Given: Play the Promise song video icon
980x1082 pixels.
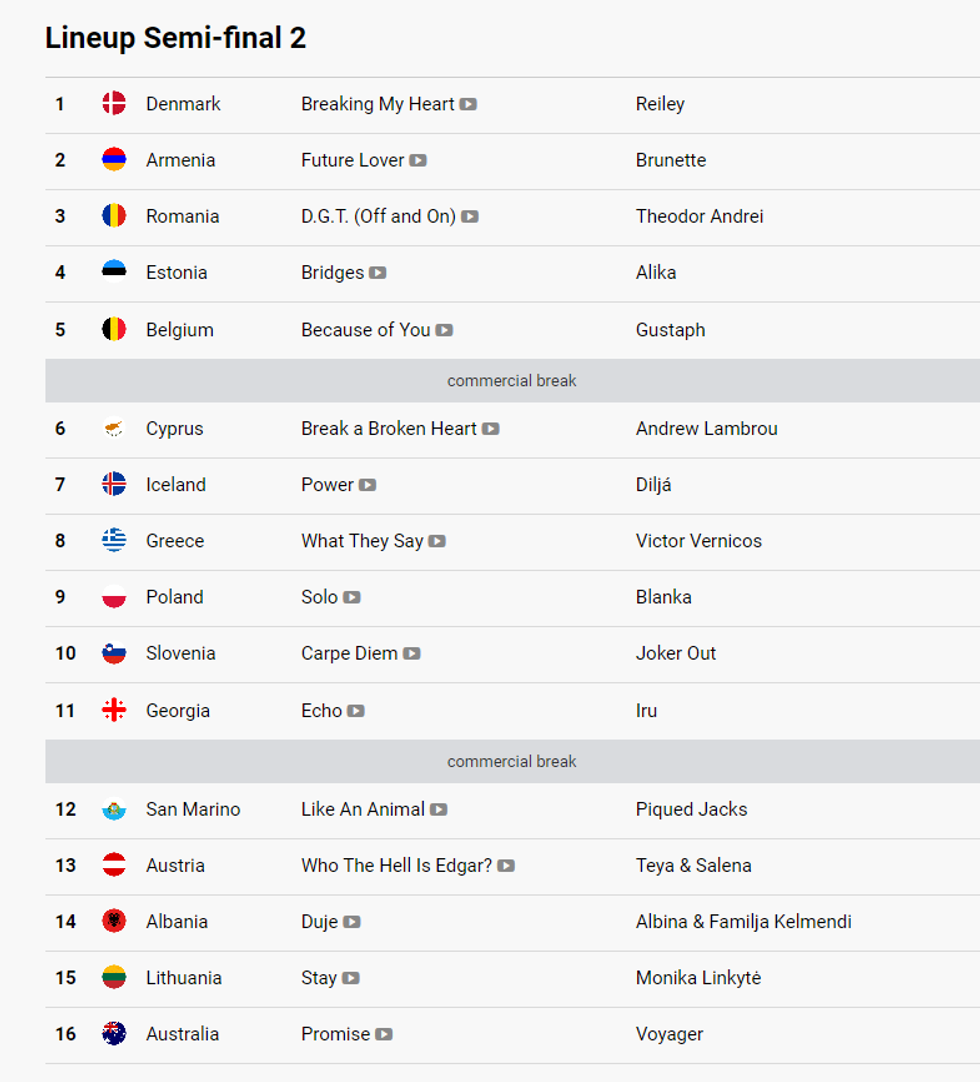Looking at the screenshot, I should tap(384, 1035).
